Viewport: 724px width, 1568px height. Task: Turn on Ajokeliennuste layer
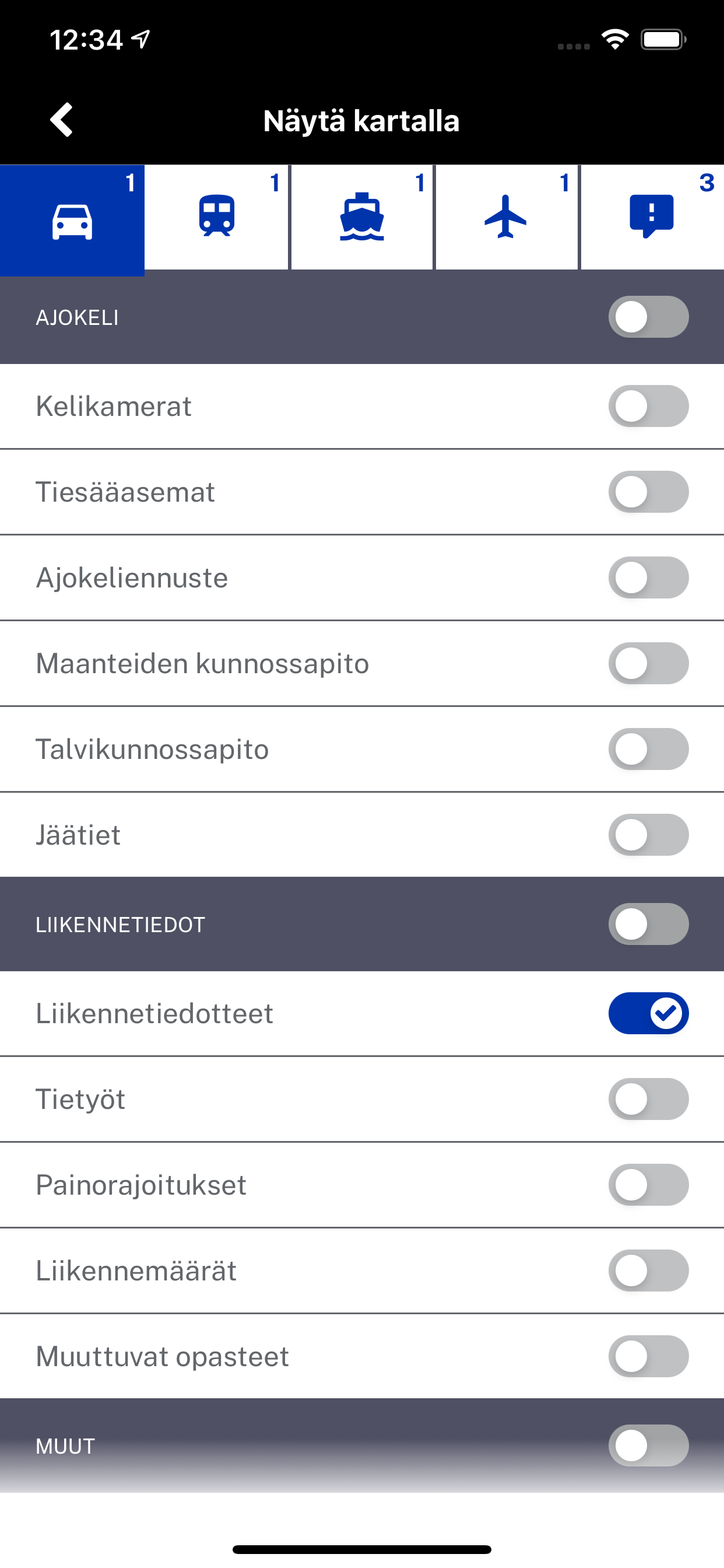pos(649,577)
